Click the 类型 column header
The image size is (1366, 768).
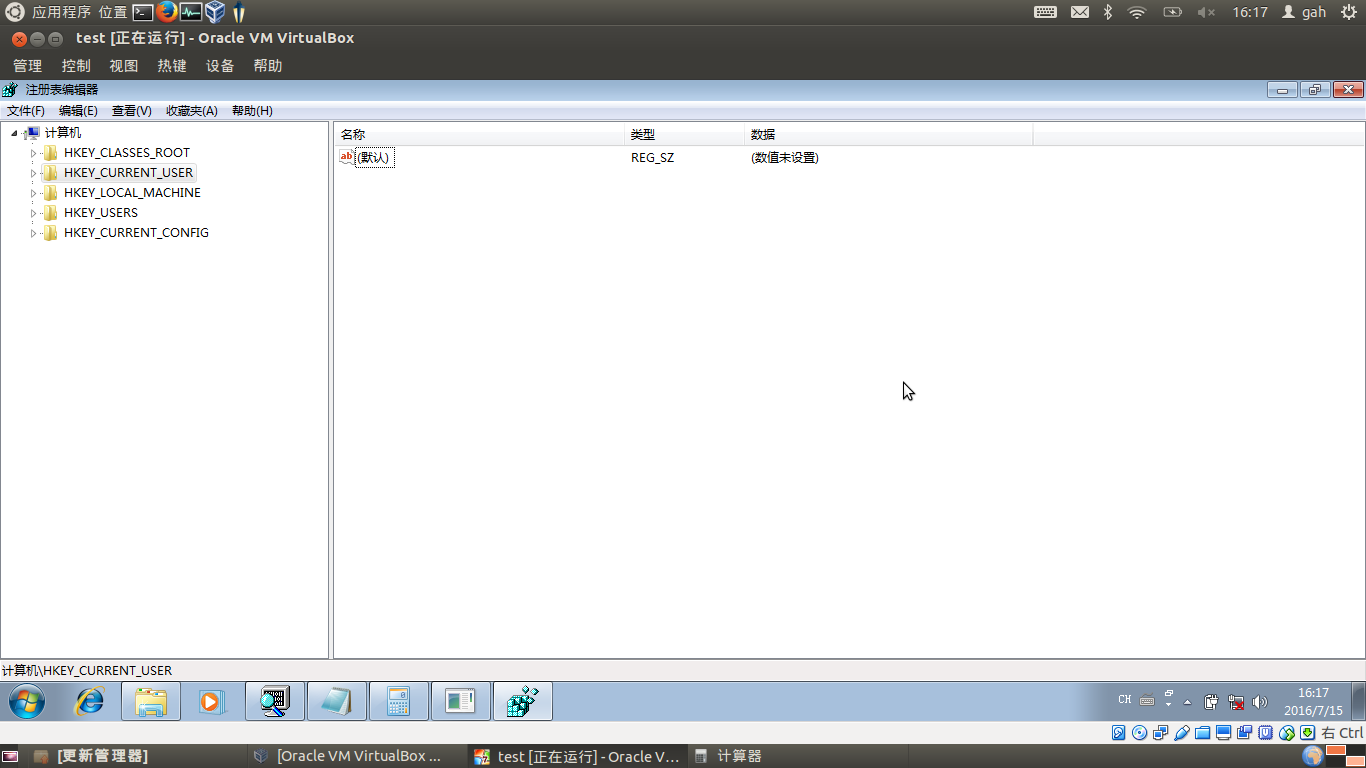[x=685, y=134]
